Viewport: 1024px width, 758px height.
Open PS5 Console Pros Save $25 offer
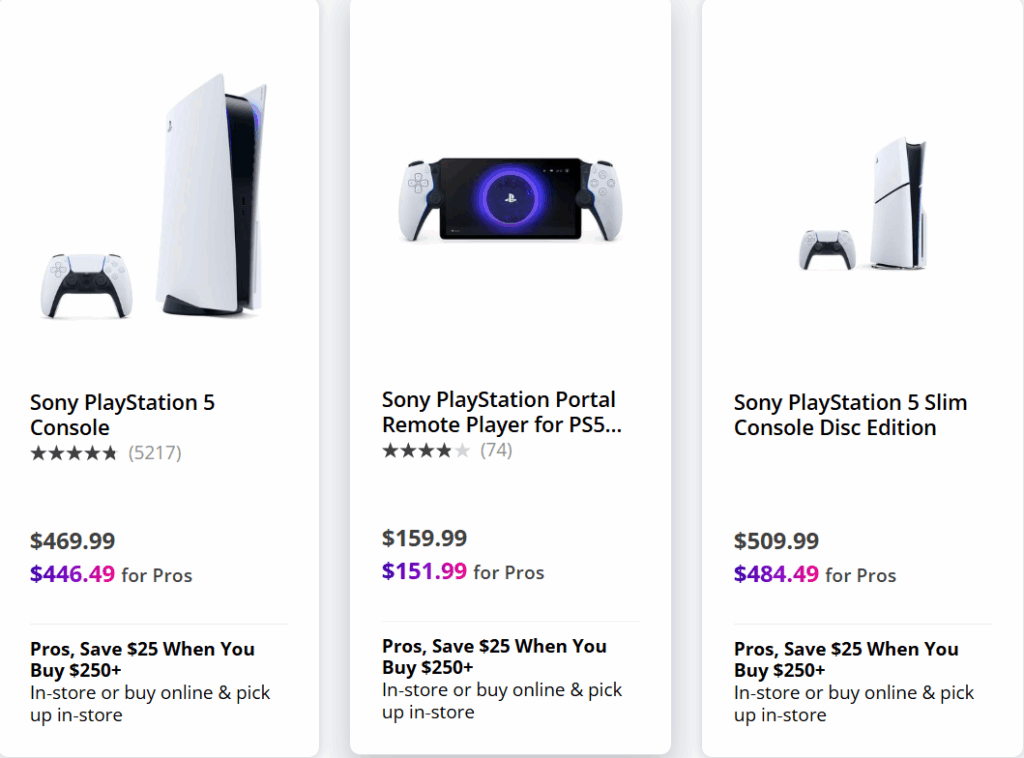pos(142,659)
